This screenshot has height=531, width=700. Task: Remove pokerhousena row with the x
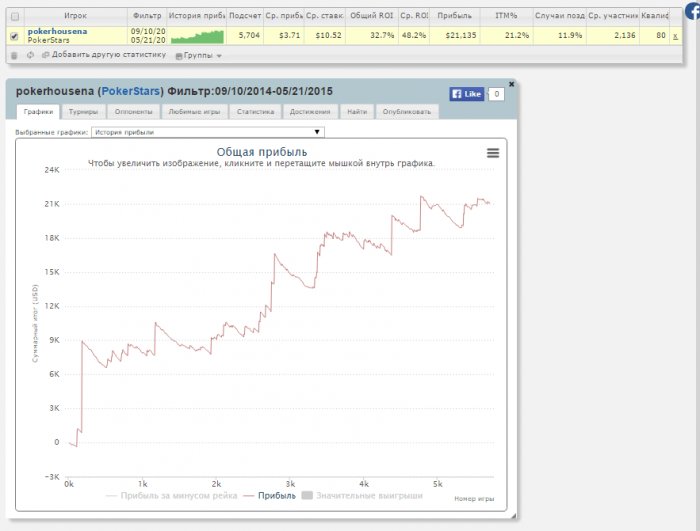coord(675,36)
